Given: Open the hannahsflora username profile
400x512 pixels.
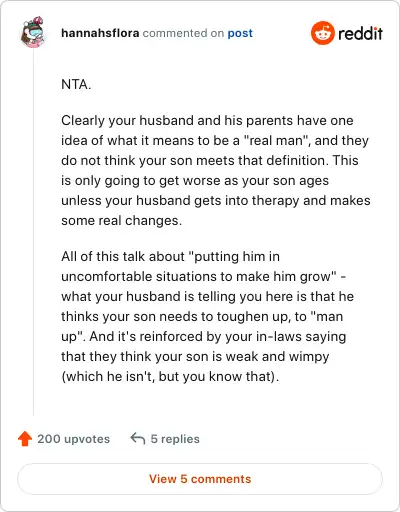Looking at the screenshot, I should [100, 33].
